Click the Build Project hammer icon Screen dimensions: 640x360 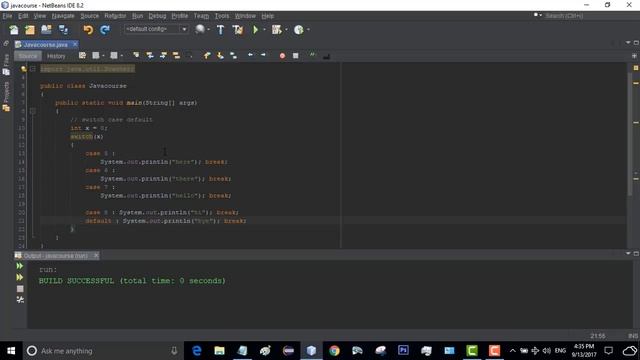point(220,29)
